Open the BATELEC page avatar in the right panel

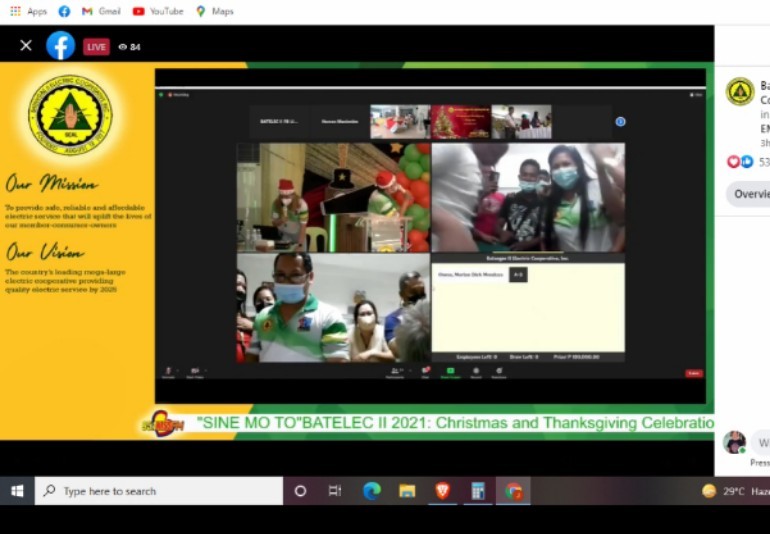(740, 92)
